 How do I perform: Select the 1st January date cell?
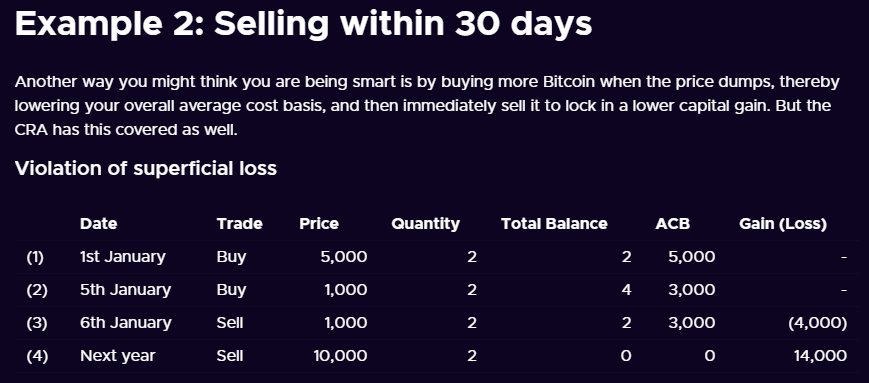point(122,257)
